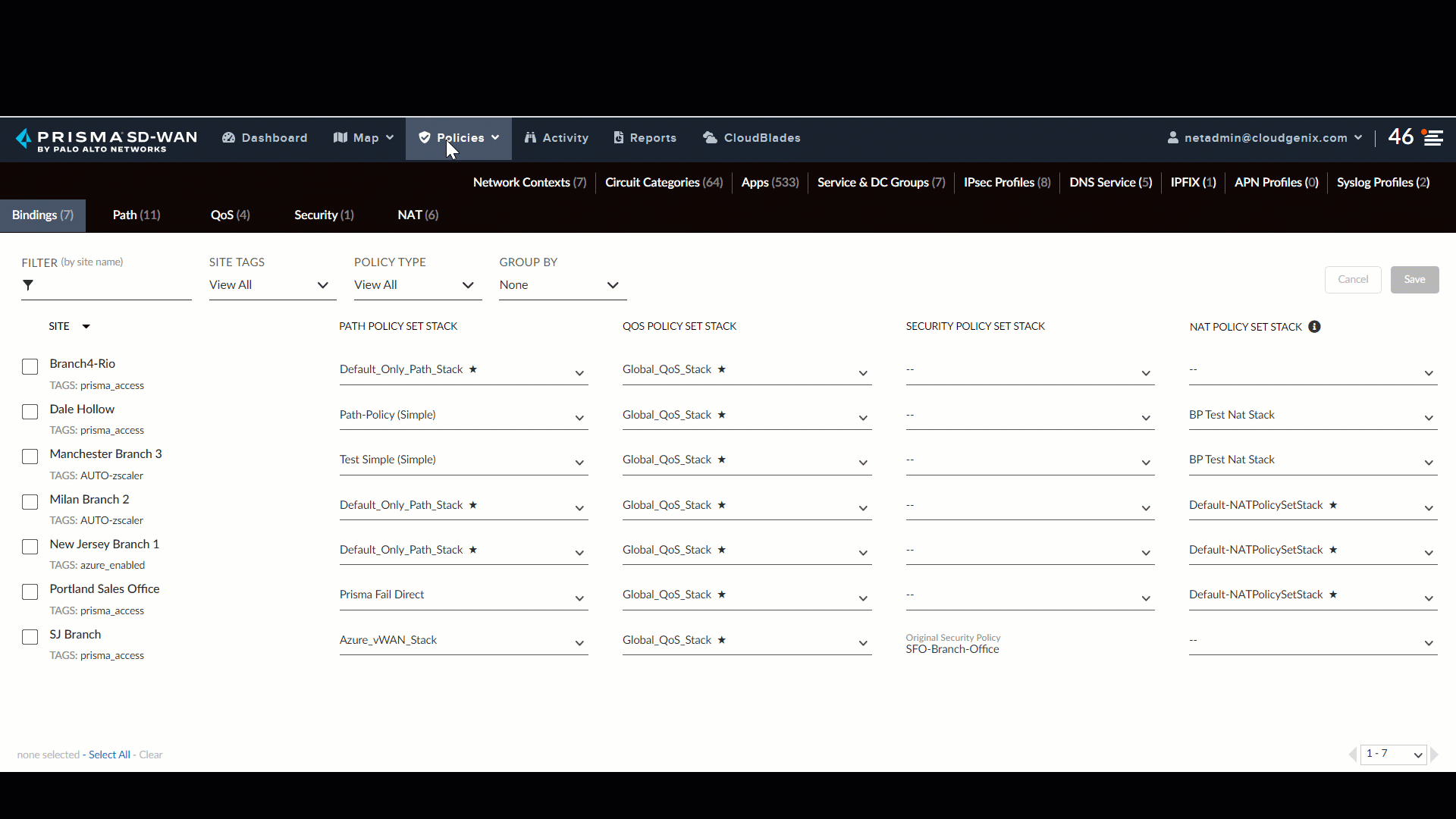Click the filter funnel icon
Image resolution: width=1456 pixels, height=819 pixels.
[28, 285]
